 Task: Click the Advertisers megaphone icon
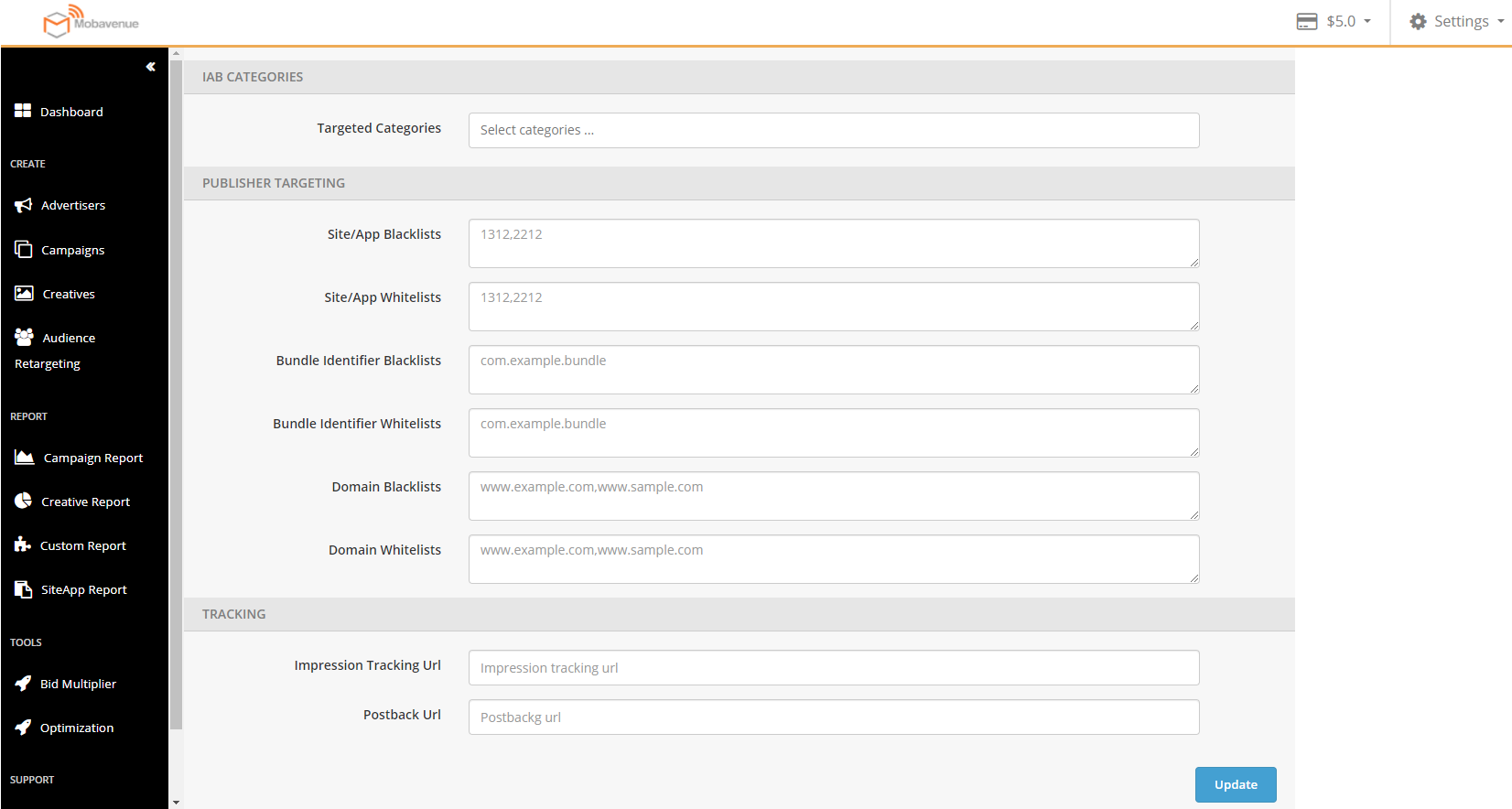pyautogui.click(x=24, y=205)
